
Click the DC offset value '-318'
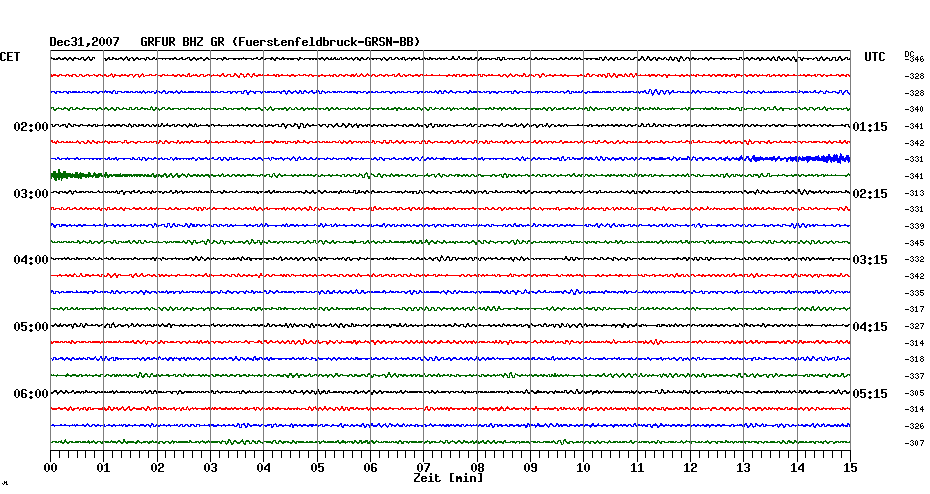click(914, 359)
